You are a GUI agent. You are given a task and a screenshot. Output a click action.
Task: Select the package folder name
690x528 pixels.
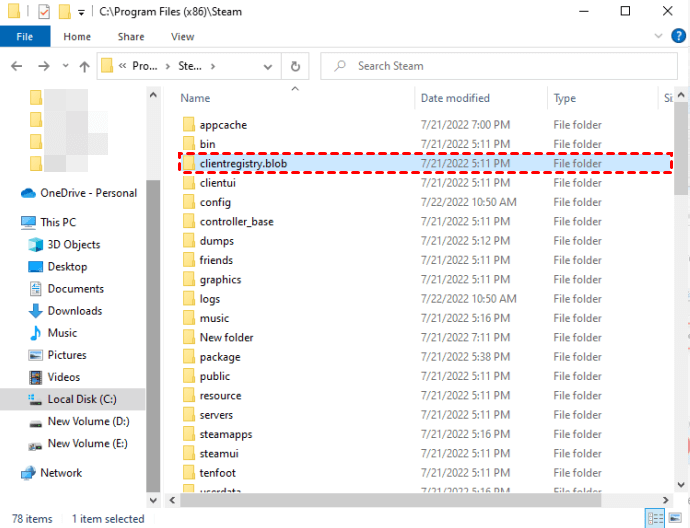click(220, 357)
